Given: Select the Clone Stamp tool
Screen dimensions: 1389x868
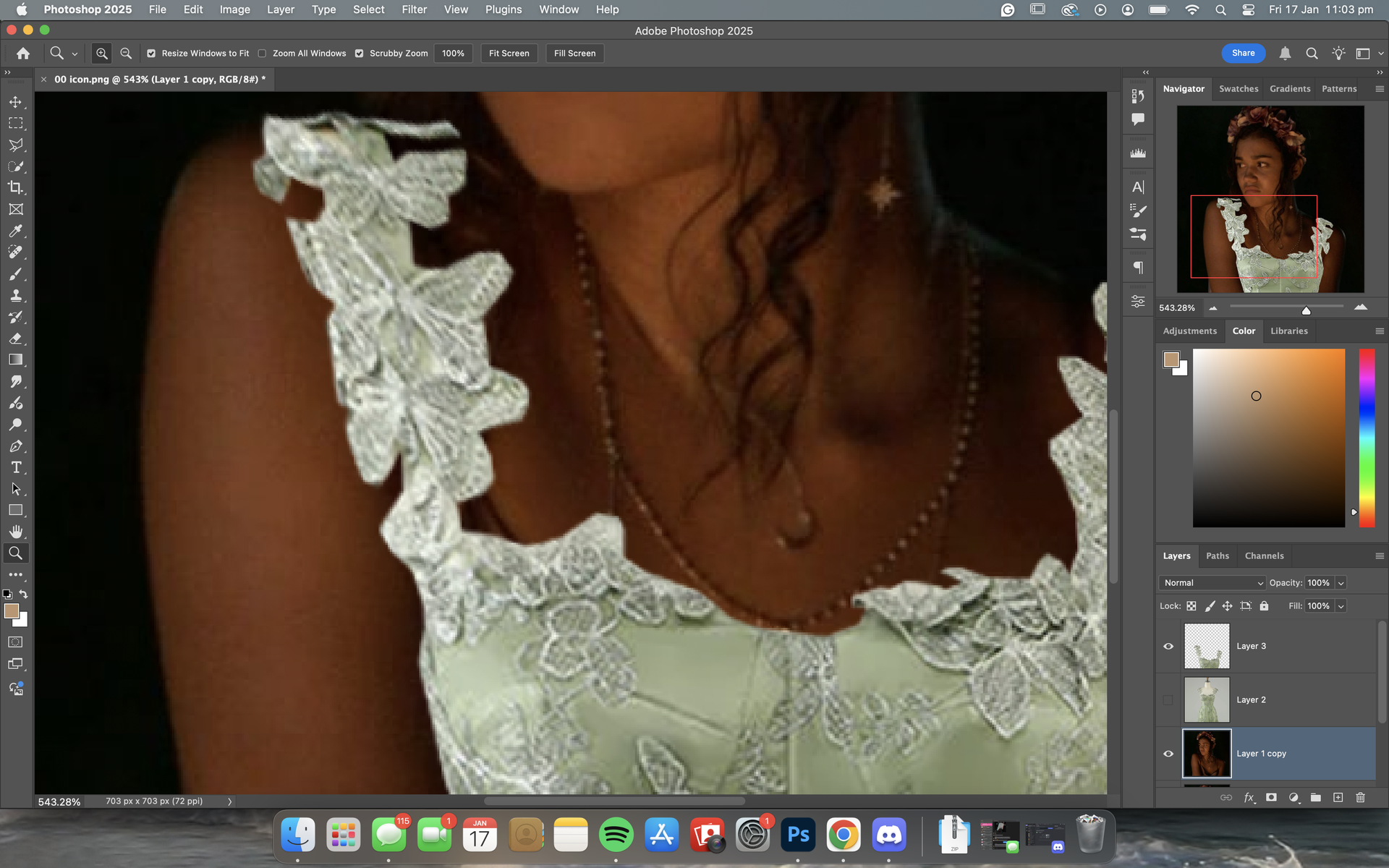Looking at the screenshot, I should (15, 295).
